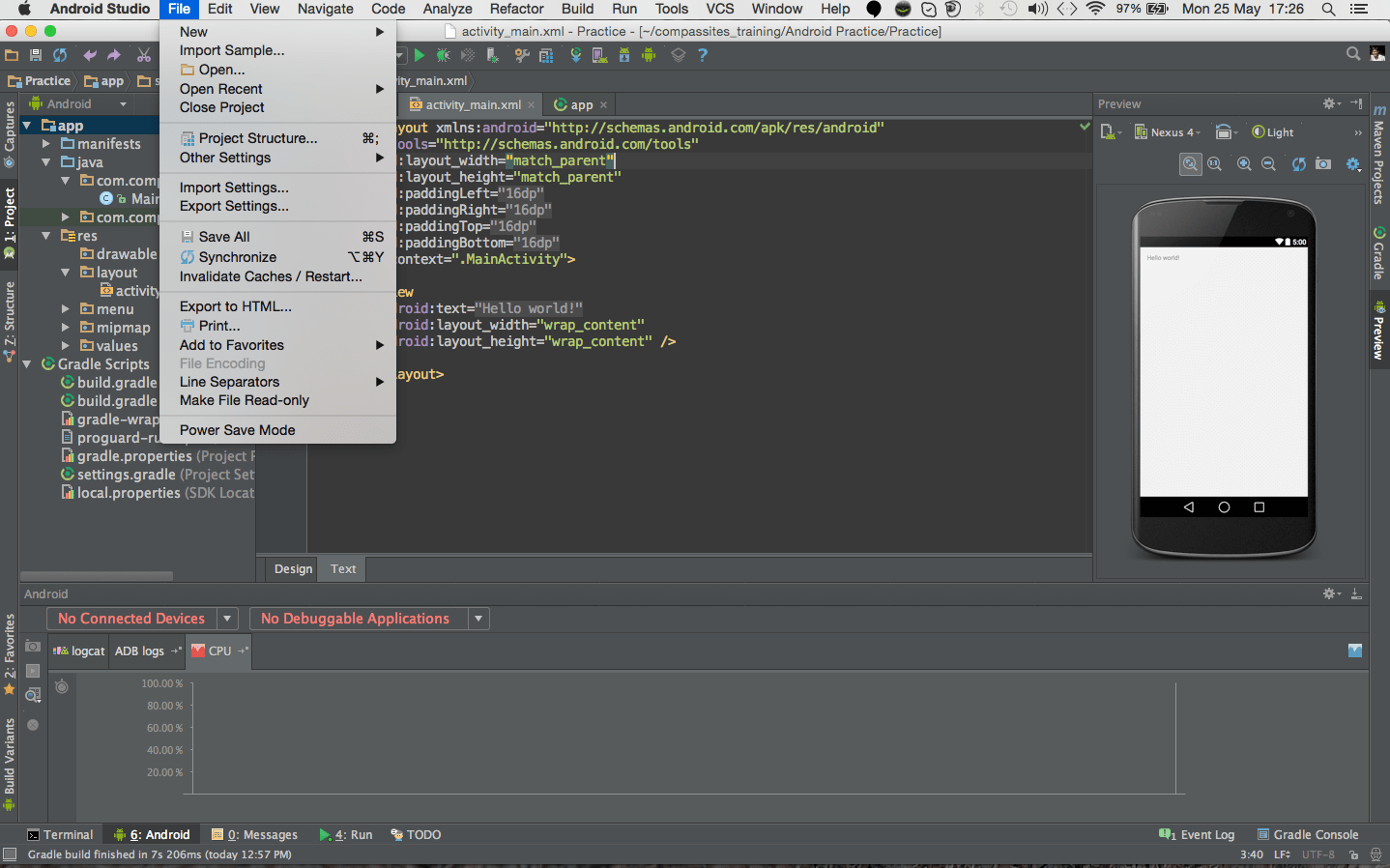Viewport: 1390px width, 868px height.
Task: Expand the manifests folder
Action: [45, 144]
